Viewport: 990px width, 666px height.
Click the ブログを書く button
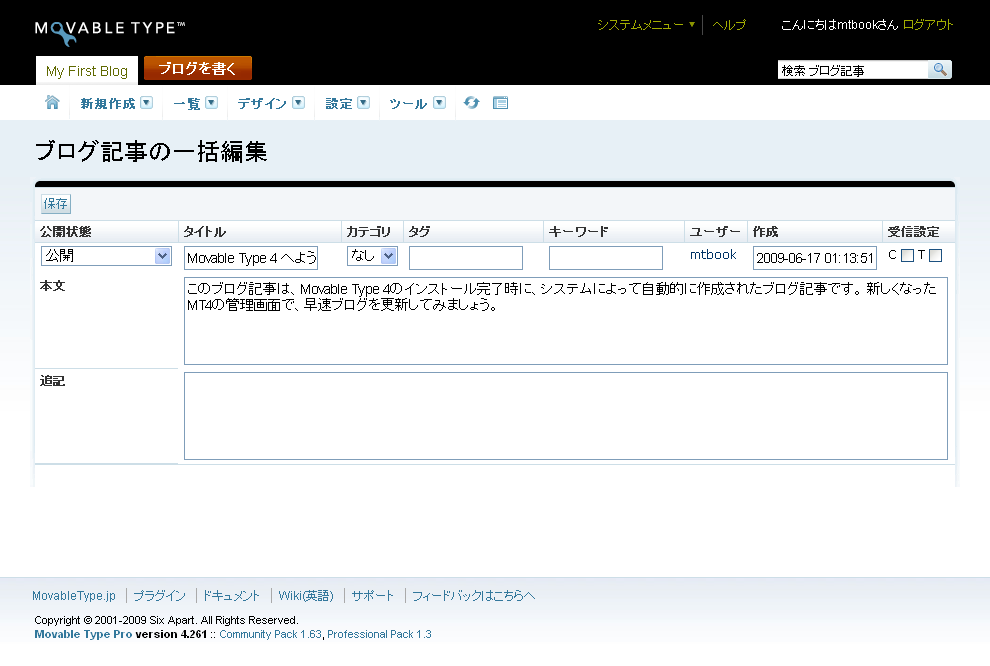click(x=198, y=68)
